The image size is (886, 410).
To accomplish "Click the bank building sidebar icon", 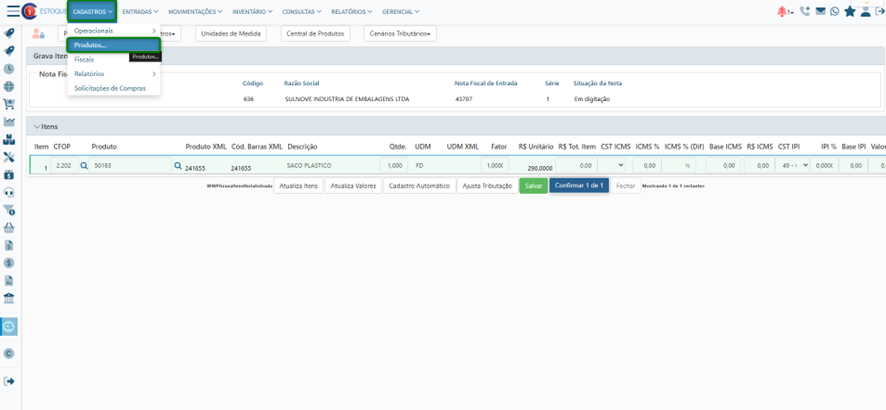I will click(9, 298).
